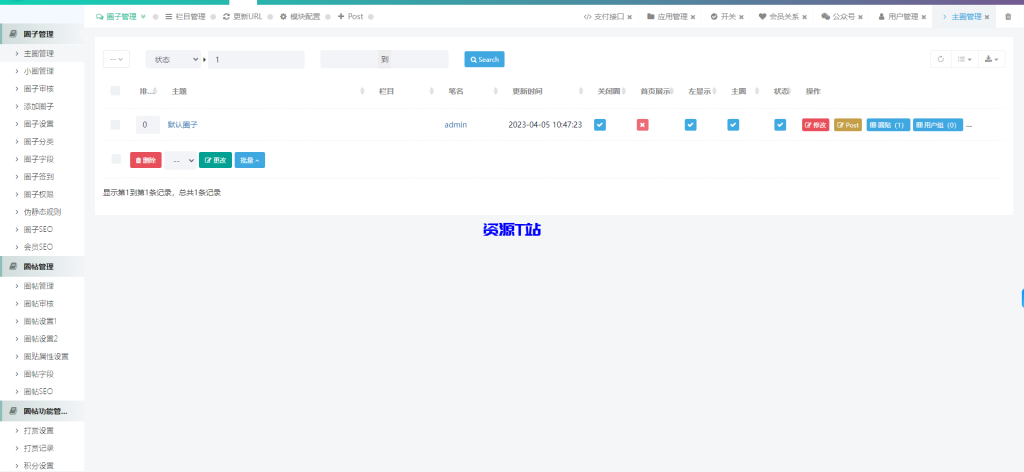Viewport: 1024px width, 472px height.
Task: Click the blue Search button
Action: click(485, 59)
